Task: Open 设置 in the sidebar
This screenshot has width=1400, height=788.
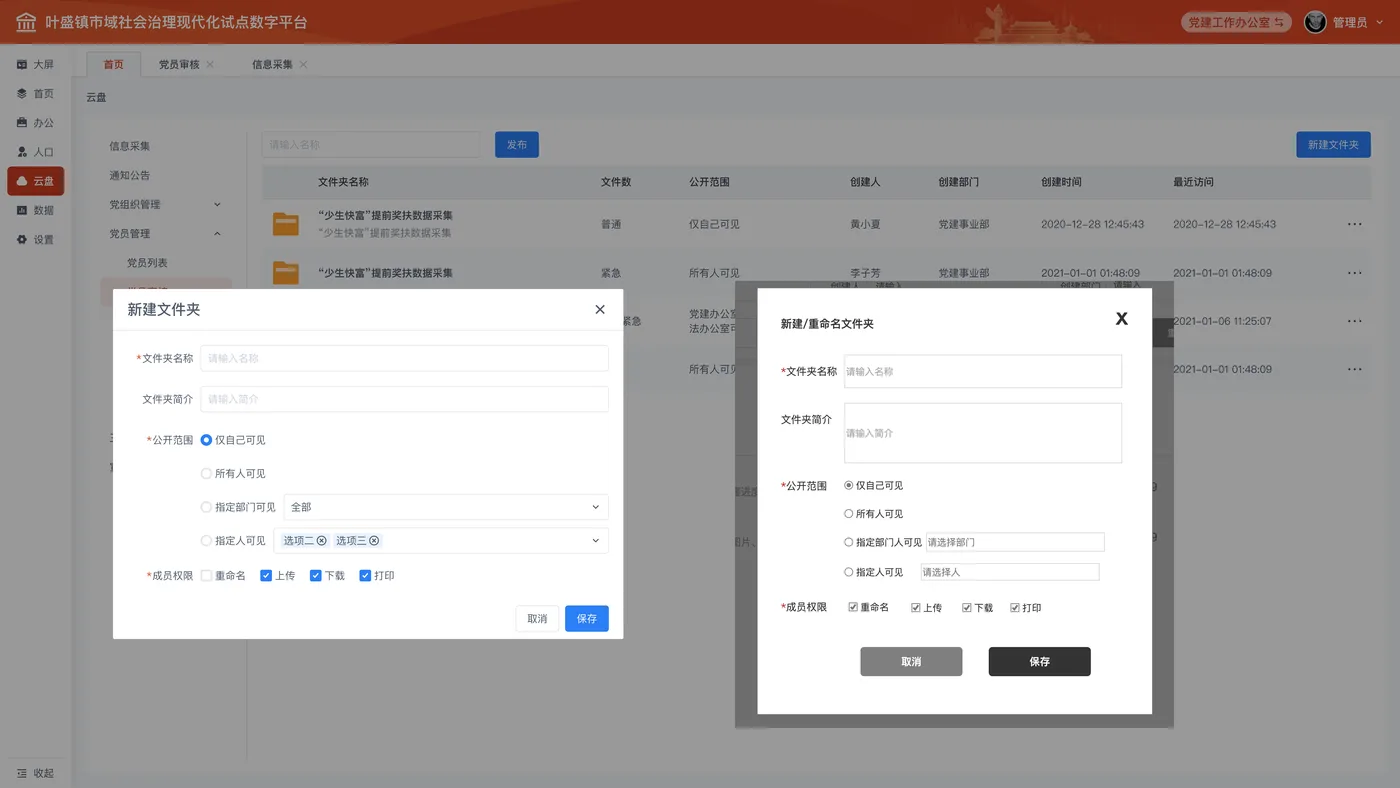Action: (35, 240)
